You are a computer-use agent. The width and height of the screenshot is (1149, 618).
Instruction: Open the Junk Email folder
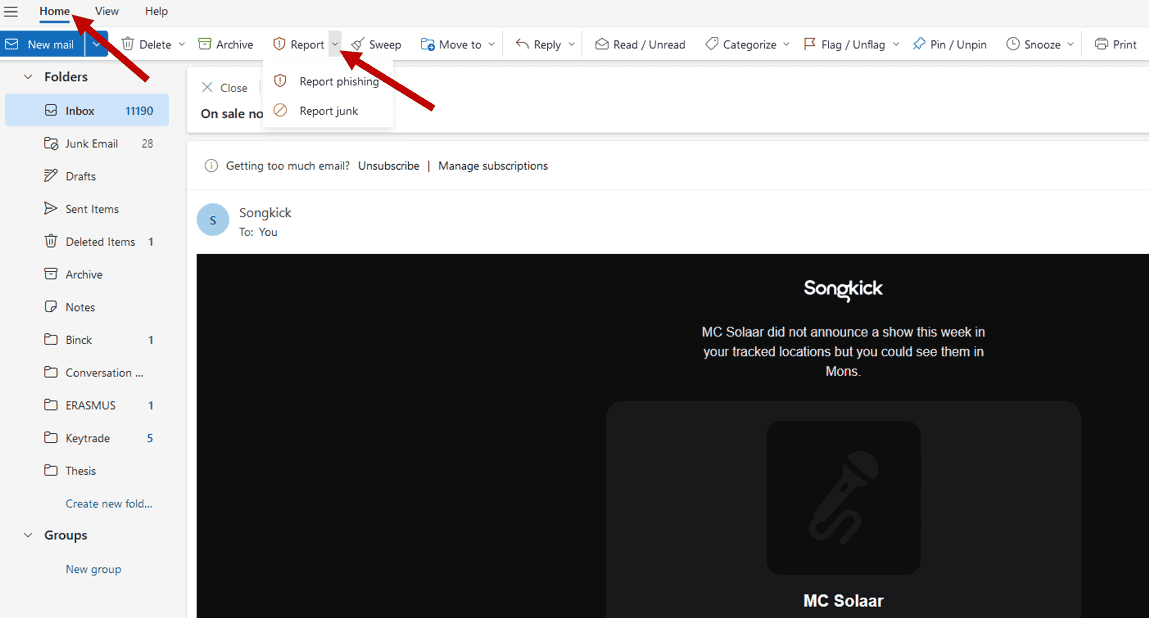click(x=90, y=143)
